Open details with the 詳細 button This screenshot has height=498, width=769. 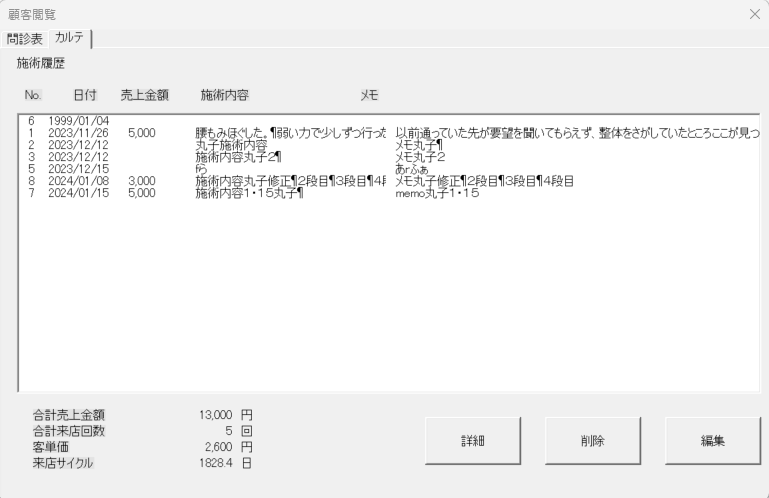(473, 441)
